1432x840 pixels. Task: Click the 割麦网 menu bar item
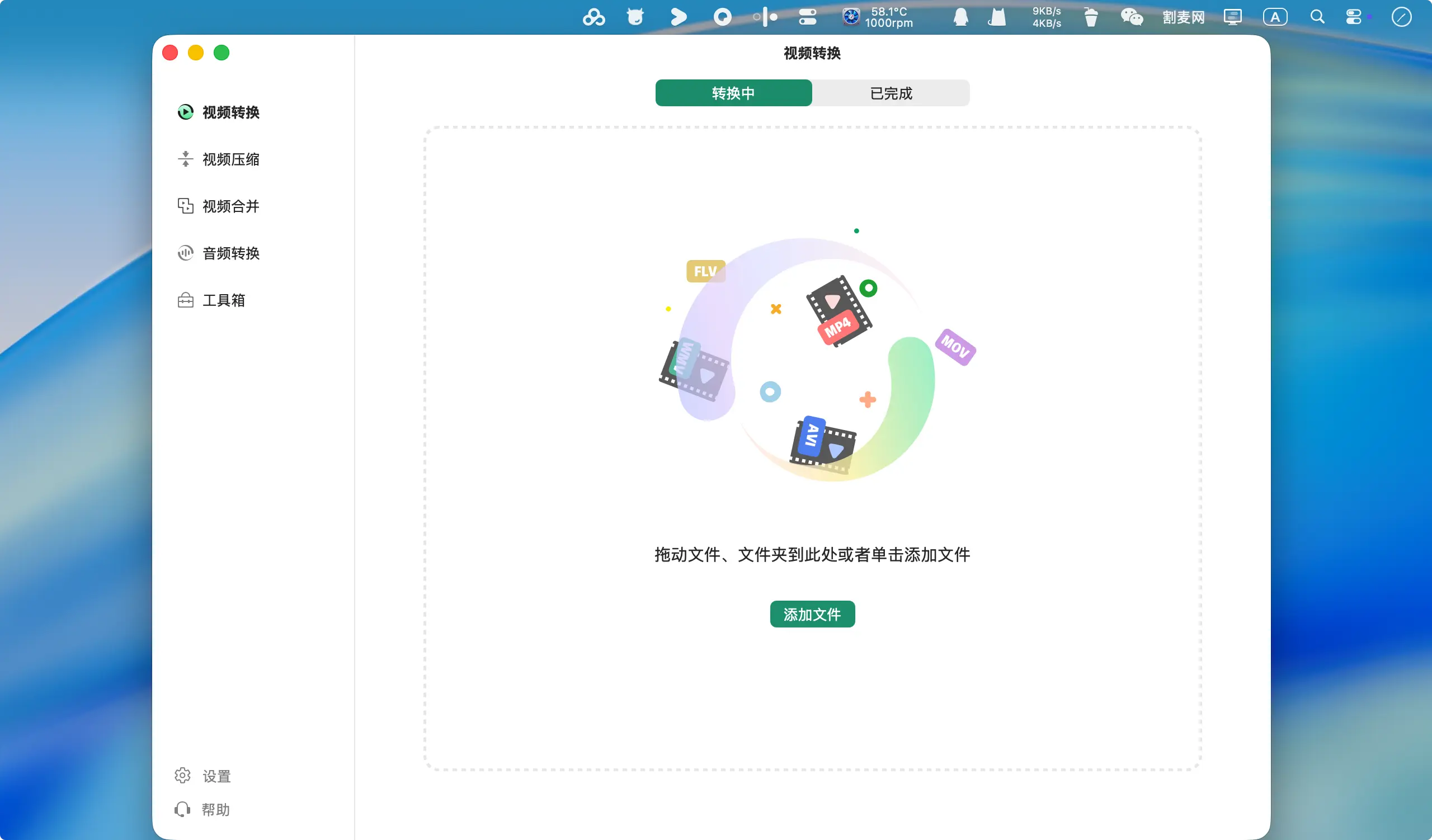1183,17
